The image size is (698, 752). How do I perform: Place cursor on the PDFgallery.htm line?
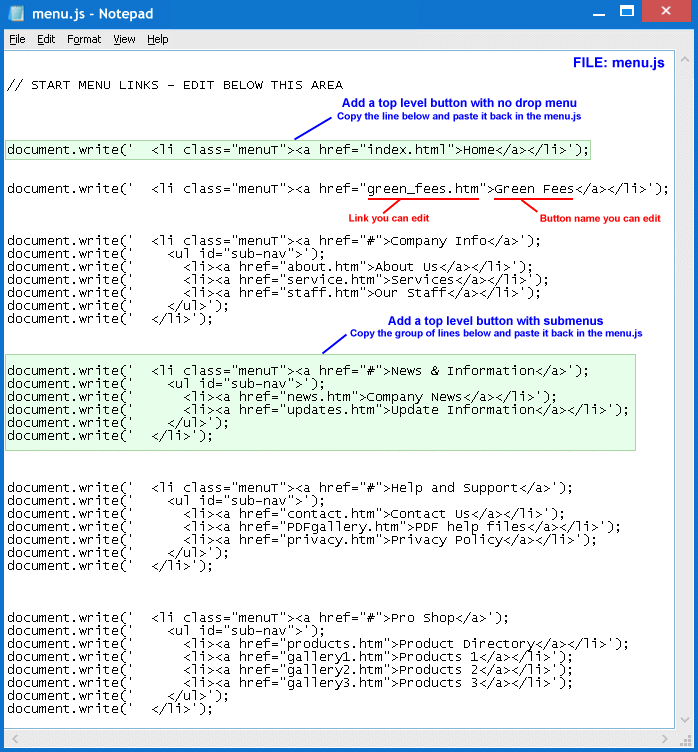click(x=400, y=527)
